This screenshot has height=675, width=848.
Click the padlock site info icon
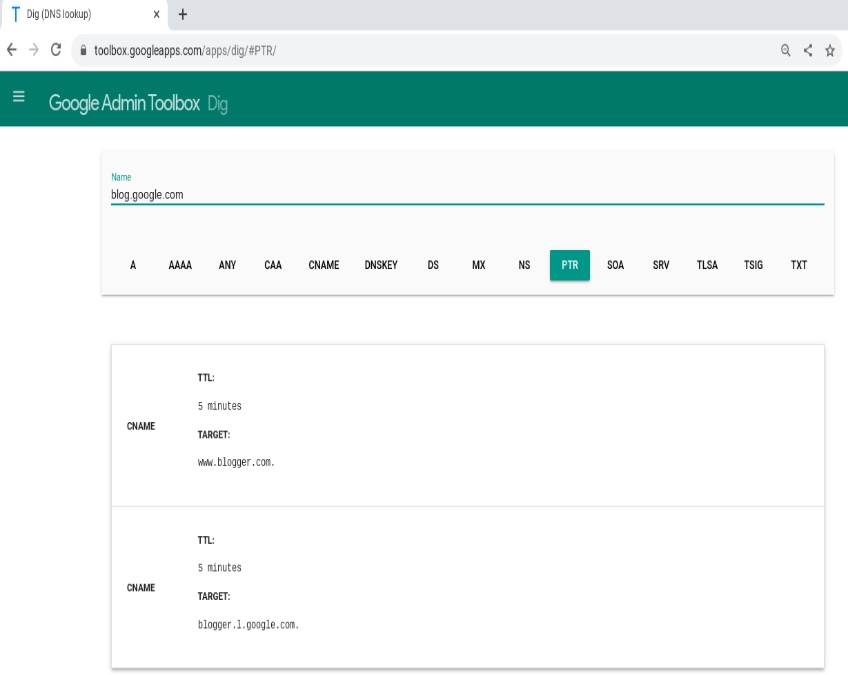[83, 50]
